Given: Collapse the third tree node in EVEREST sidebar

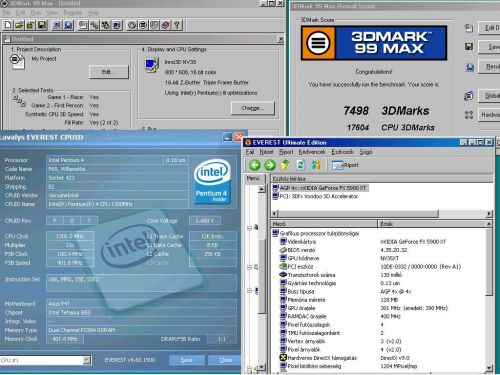Looking at the screenshot, I should (249, 291).
